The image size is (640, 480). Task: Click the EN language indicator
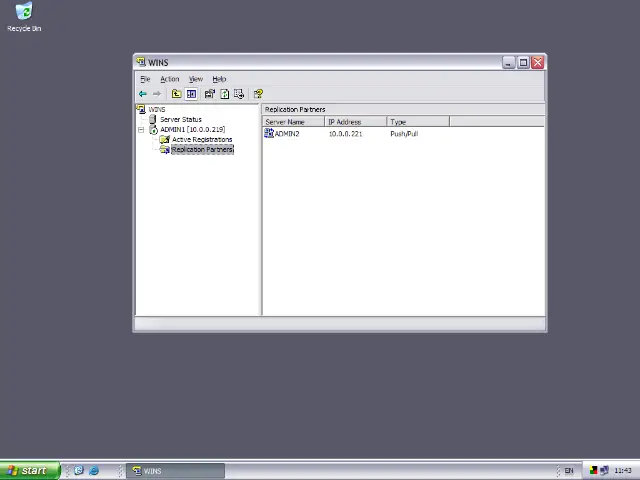click(569, 471)
